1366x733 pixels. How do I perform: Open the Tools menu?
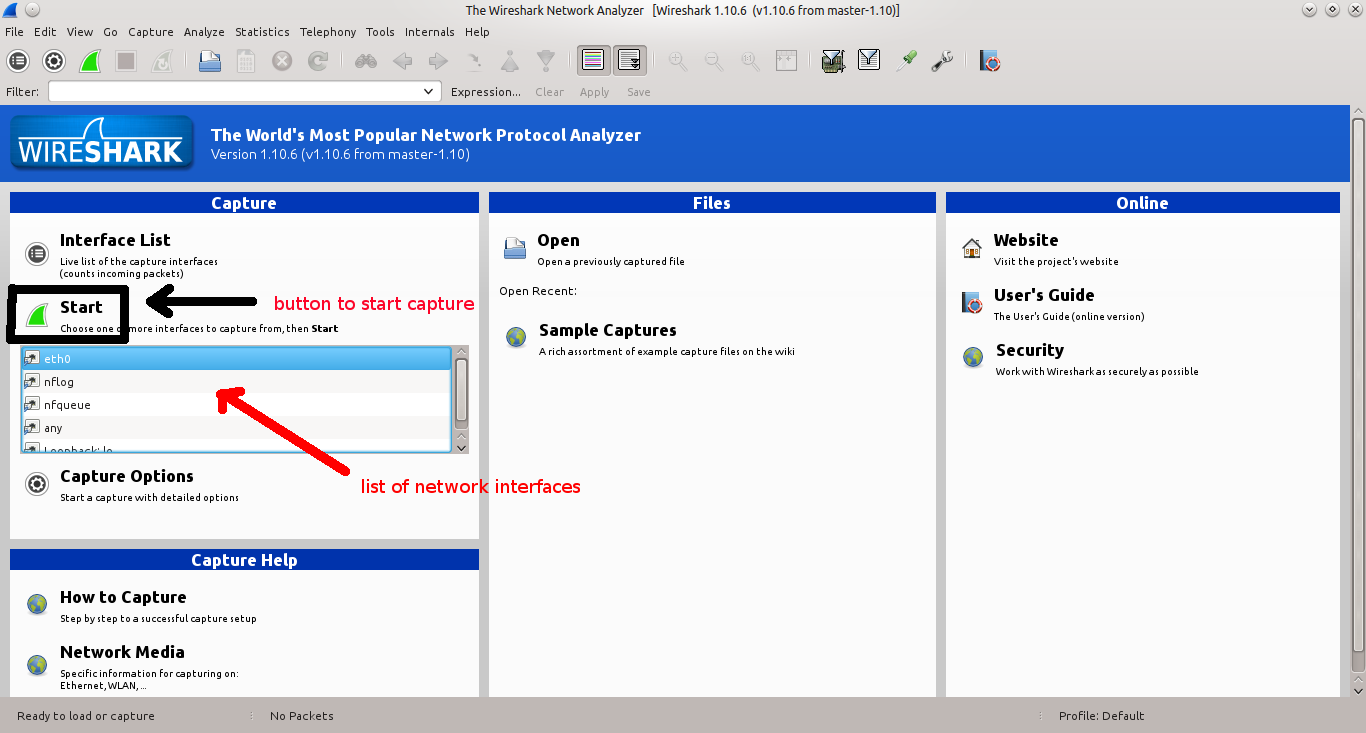tap(380, 32)
